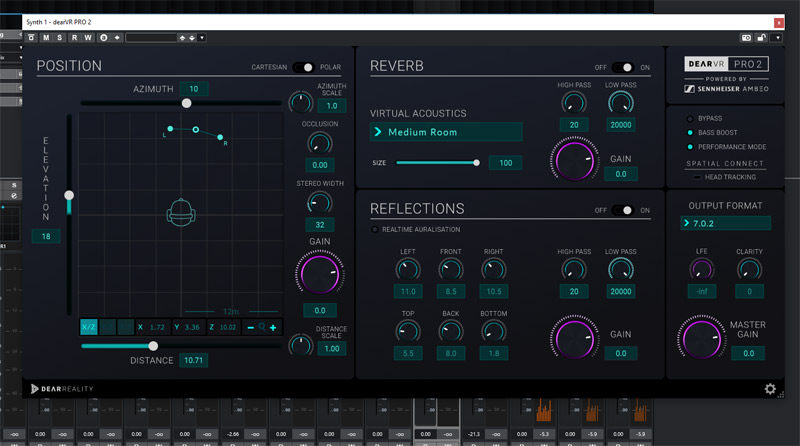This screenshot has height=446, width=800.
Task: Click the lock icon in toolbar
Action: click(762, 37)
